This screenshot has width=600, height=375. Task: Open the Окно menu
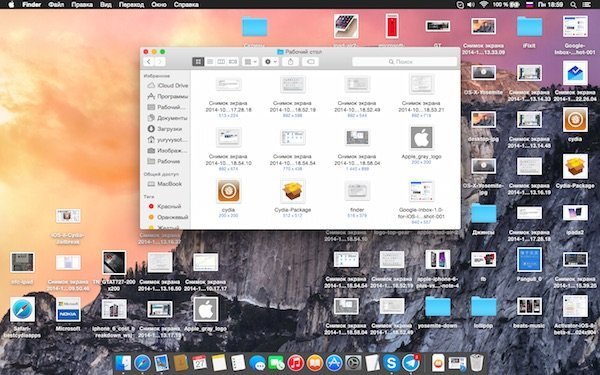coord(159,5)
